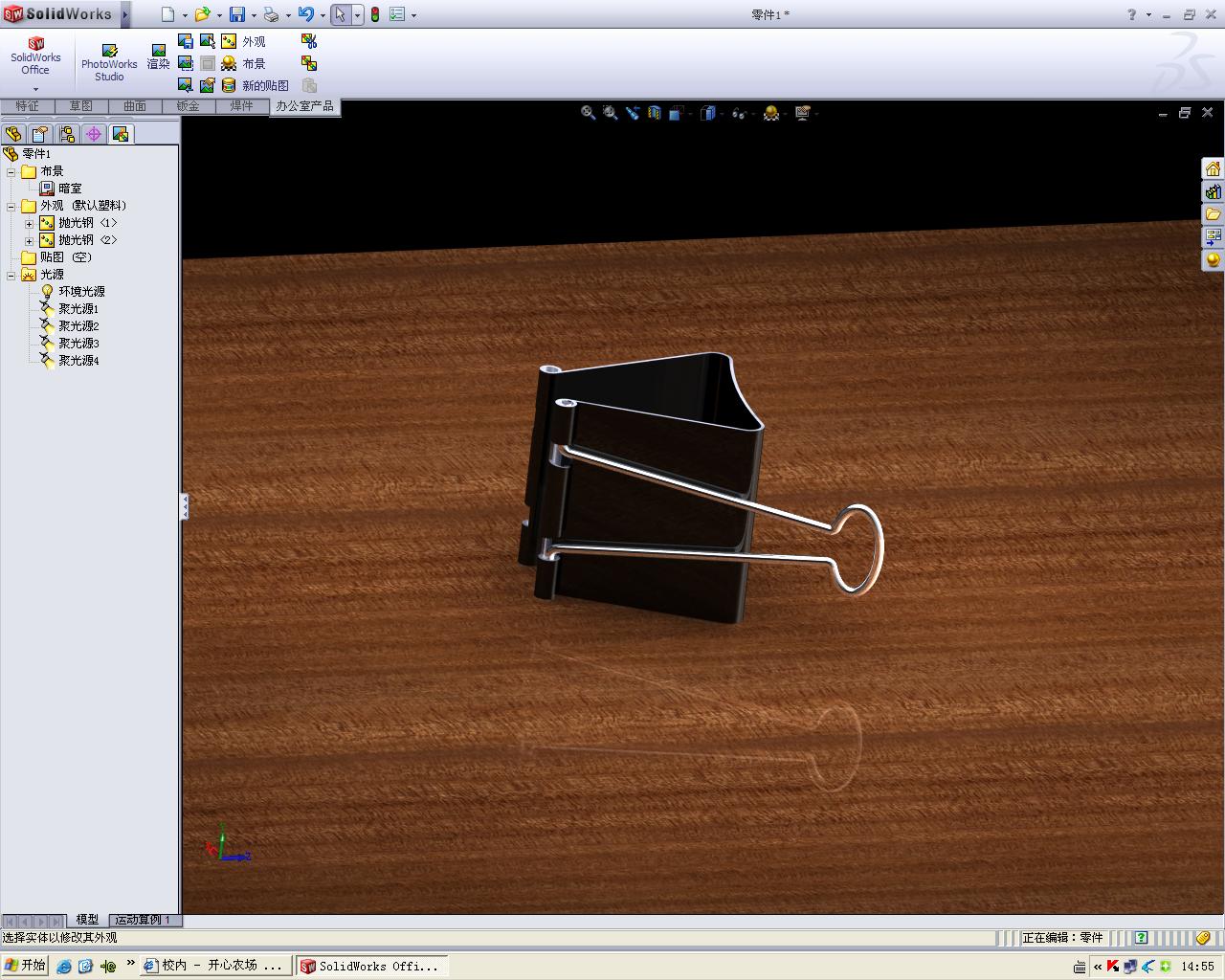
Task: Switch to the 焊件 tab
Action: coord(241,106)
